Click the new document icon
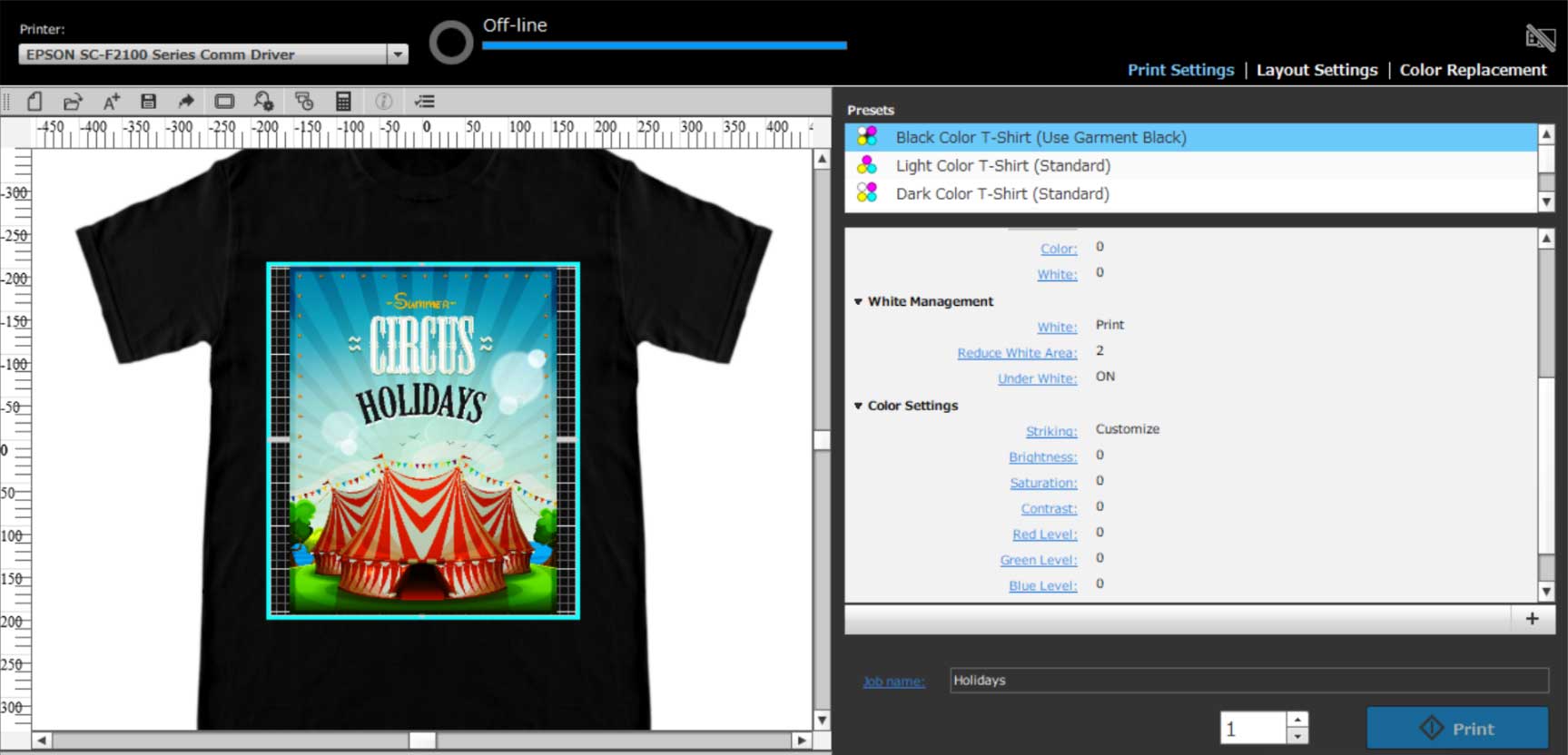 pyautogui.click(x=35, y=102)
